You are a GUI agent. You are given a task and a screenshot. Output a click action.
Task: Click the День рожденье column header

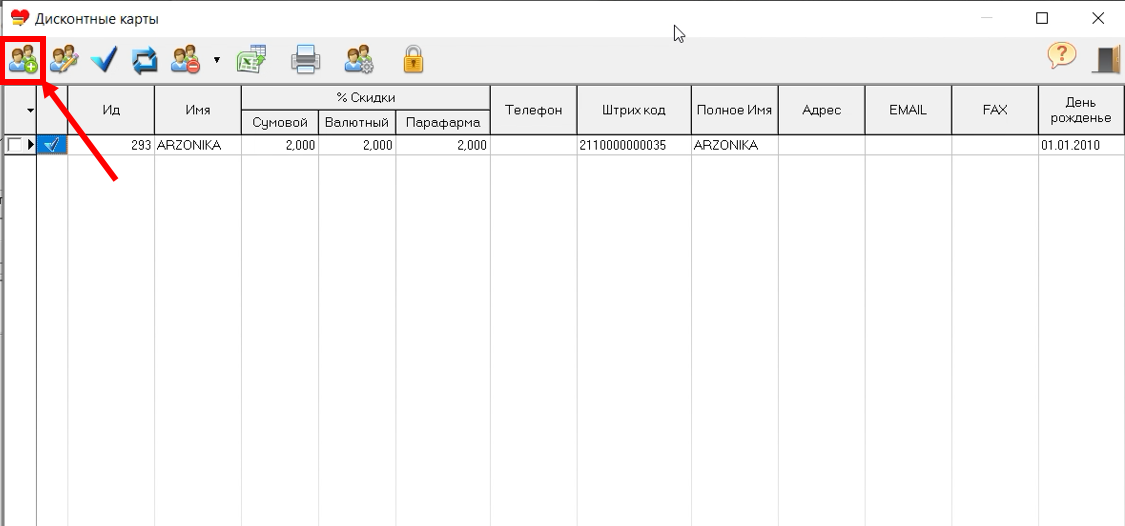[1082, 111]
